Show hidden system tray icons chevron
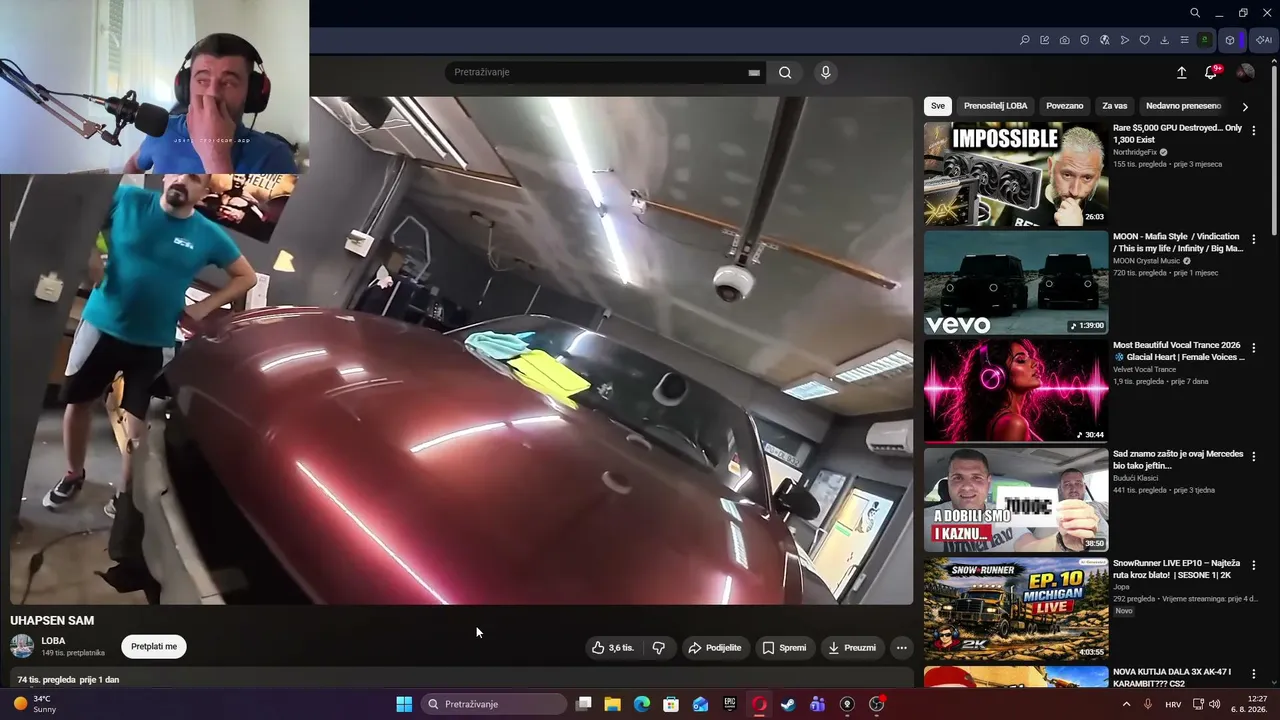Screen dimensions: 1280x720 click(x=1126, y=704)
